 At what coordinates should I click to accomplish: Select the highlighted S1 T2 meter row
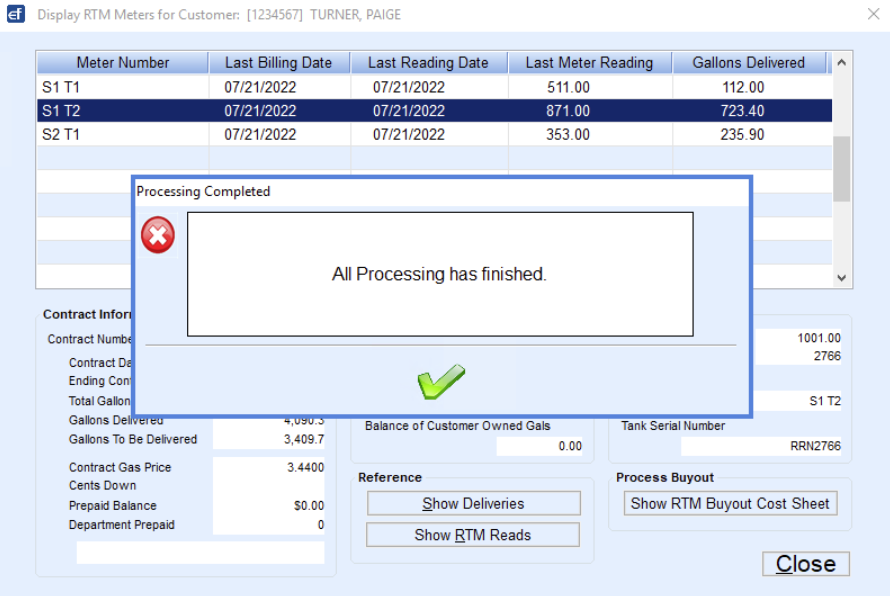(120, 111)
